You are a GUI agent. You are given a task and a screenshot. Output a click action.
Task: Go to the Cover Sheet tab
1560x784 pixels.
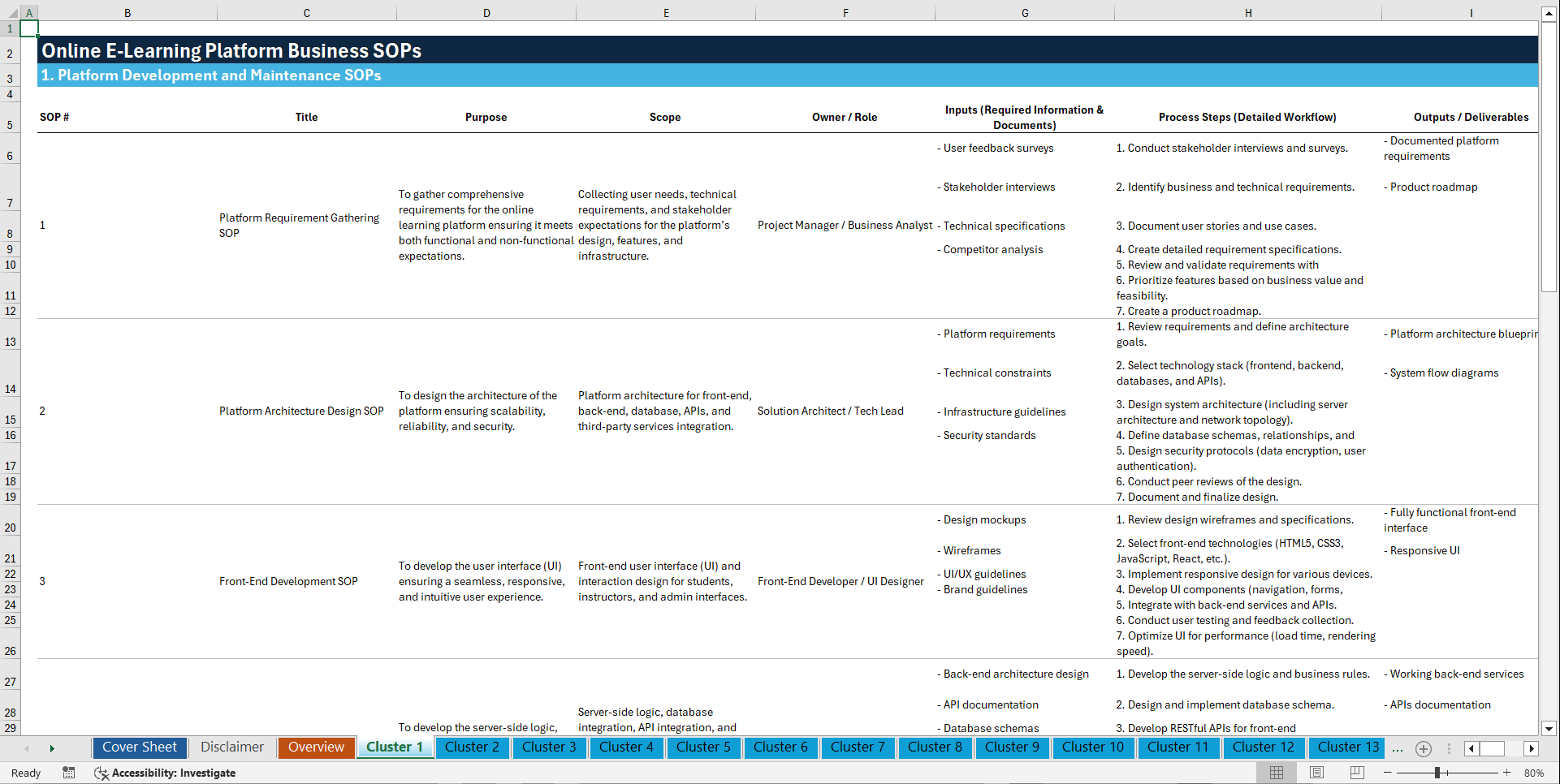coord(139,747)
